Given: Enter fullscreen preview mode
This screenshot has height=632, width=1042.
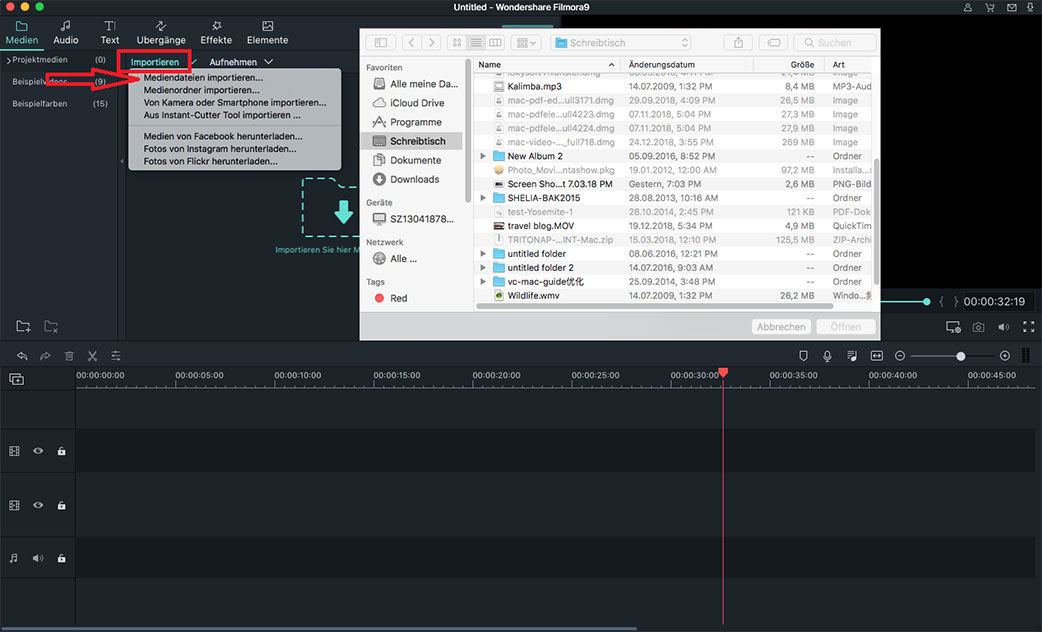Looking at the screenshot, I should (1029, 327).
